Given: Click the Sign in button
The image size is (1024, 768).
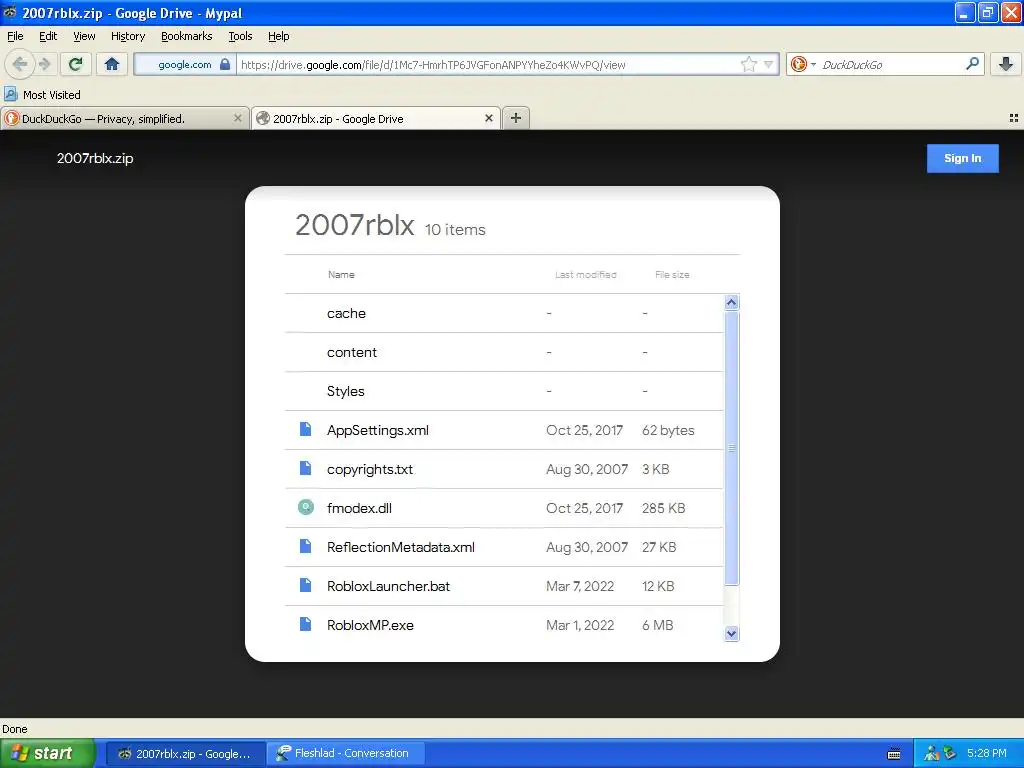Looking at the screenshot, I should coord(963,158).
